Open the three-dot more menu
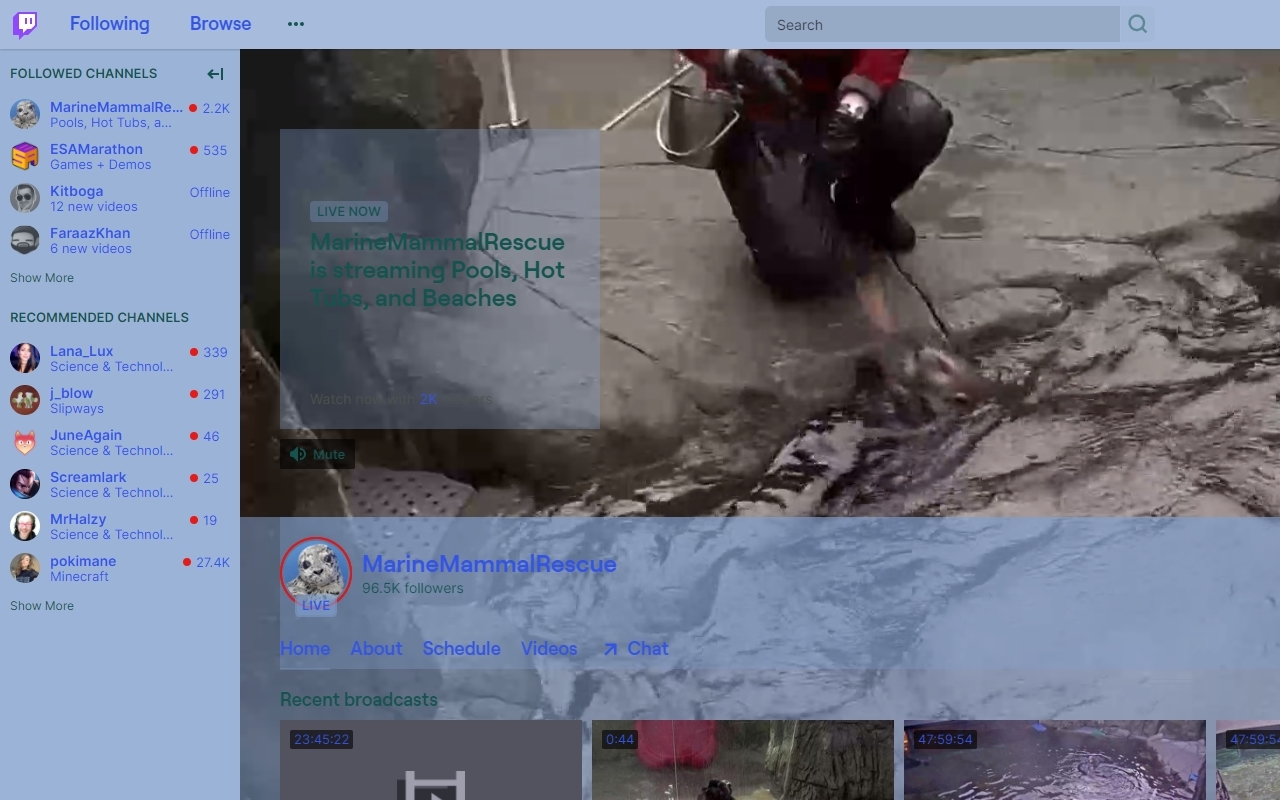Screen dimensions: 1280x800 [296, 24]
